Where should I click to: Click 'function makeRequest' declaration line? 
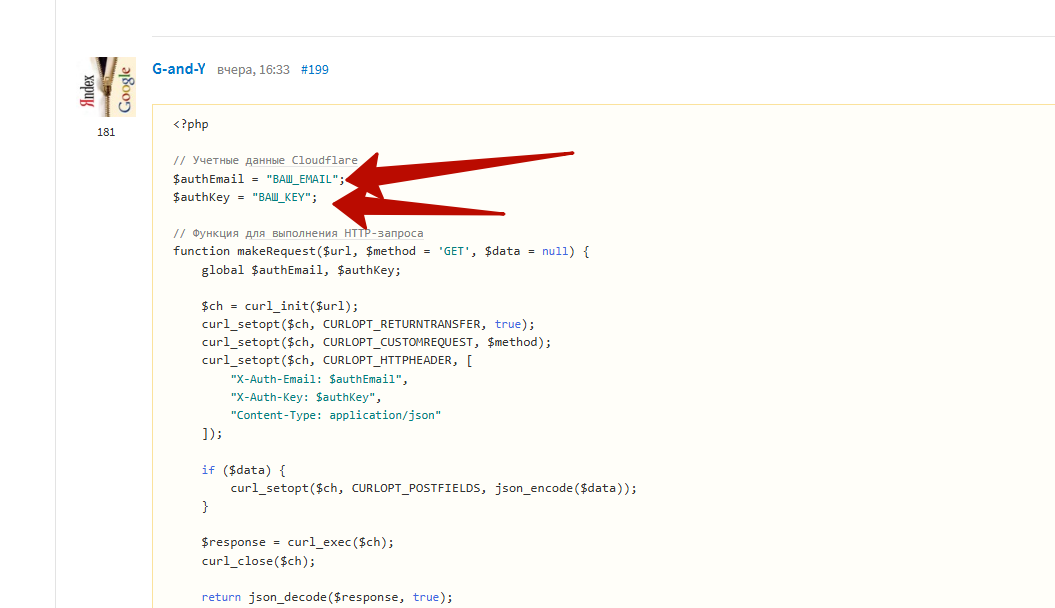pyautogui.click(x=381, y=251)
